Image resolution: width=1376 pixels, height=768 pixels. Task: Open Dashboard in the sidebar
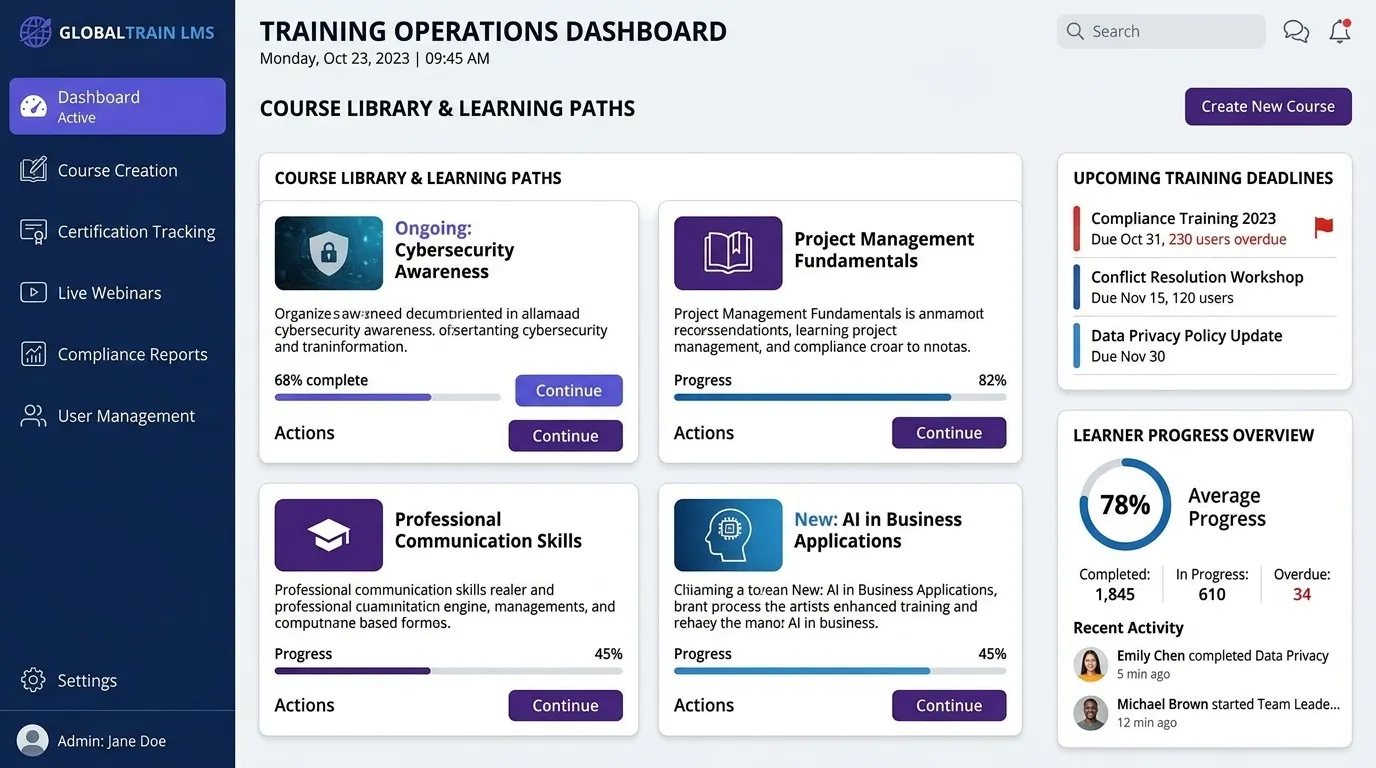coord(118,106)
